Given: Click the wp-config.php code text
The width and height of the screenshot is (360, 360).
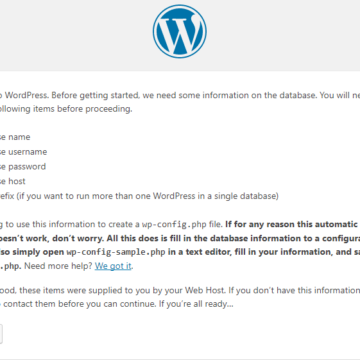Looking at the screenshot, I should tap(174, 224).
